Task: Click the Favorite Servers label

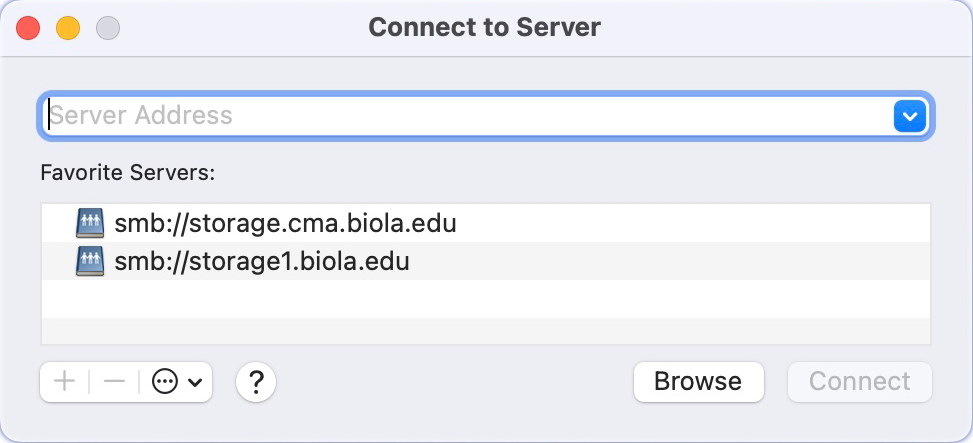Action: (127, 172)
